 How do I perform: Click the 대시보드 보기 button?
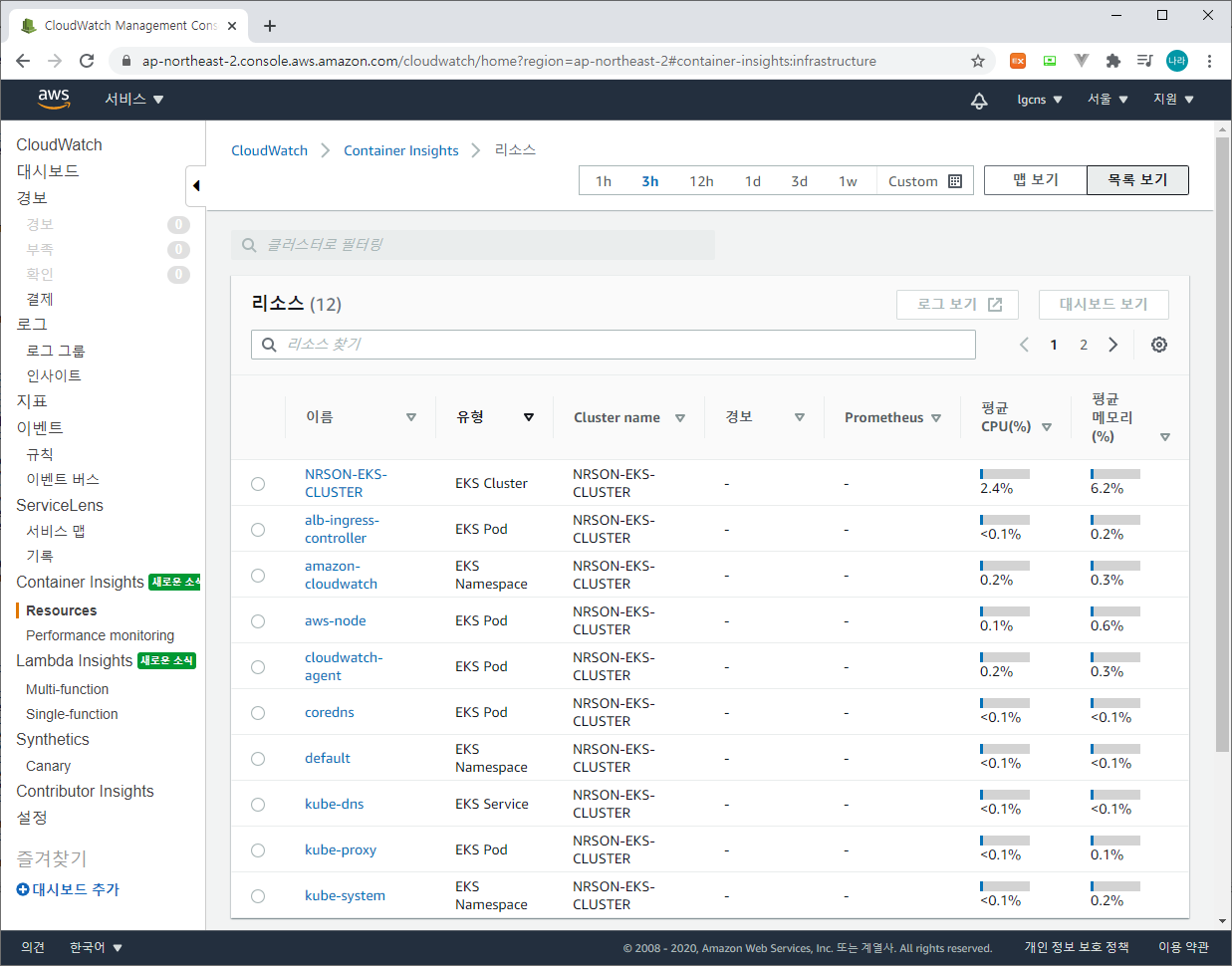[x=1104, y=305]
